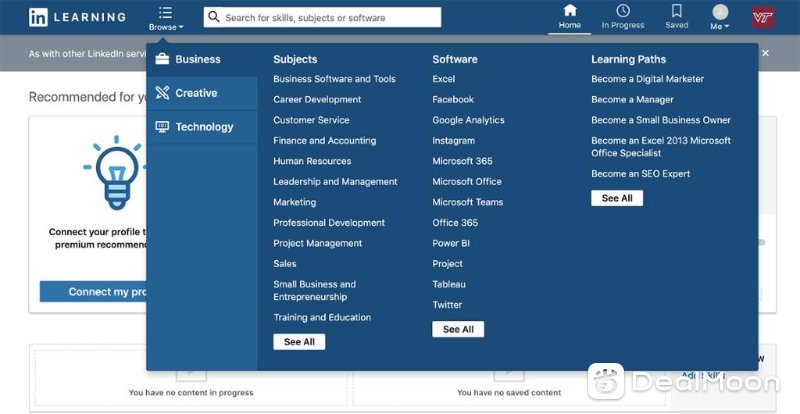Open Office 365 software courses
The width and height of the screenshot is (800, 414).
[455, 223]
